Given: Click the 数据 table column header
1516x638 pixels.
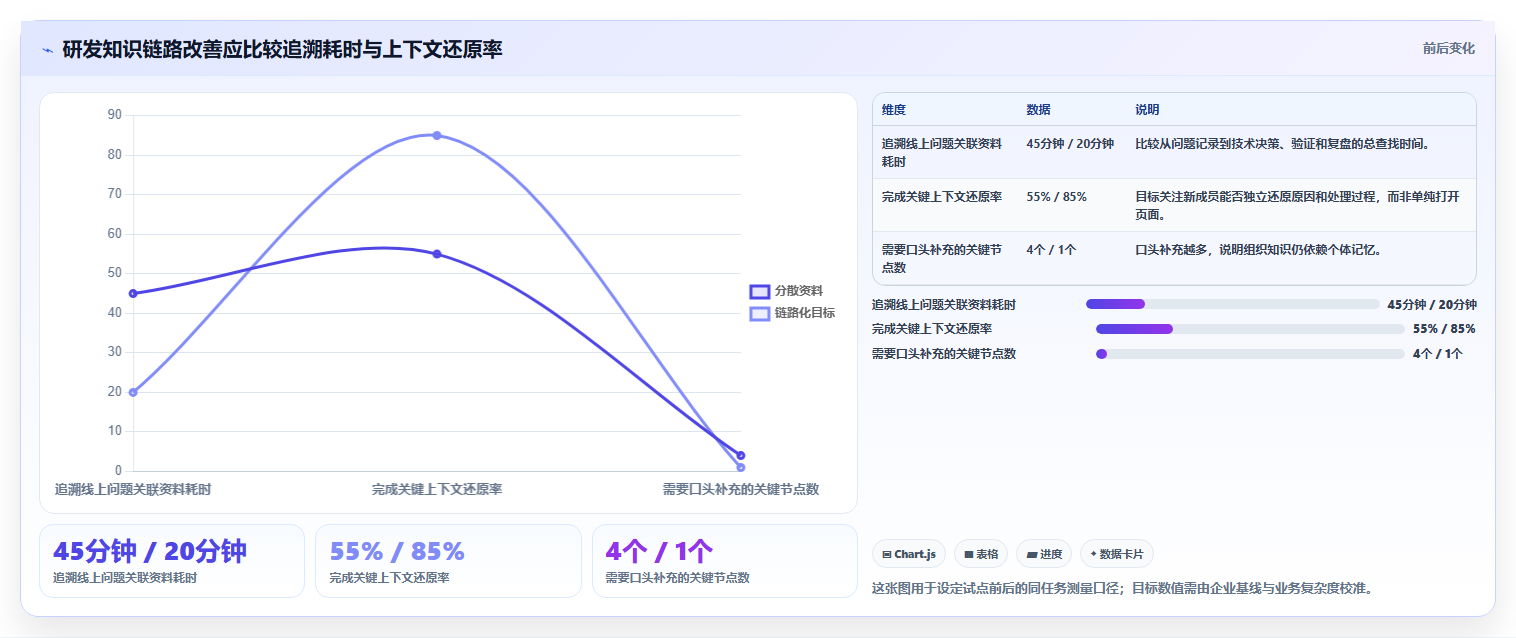Looking at the screenshot, I should click(x=1038, y=110).
